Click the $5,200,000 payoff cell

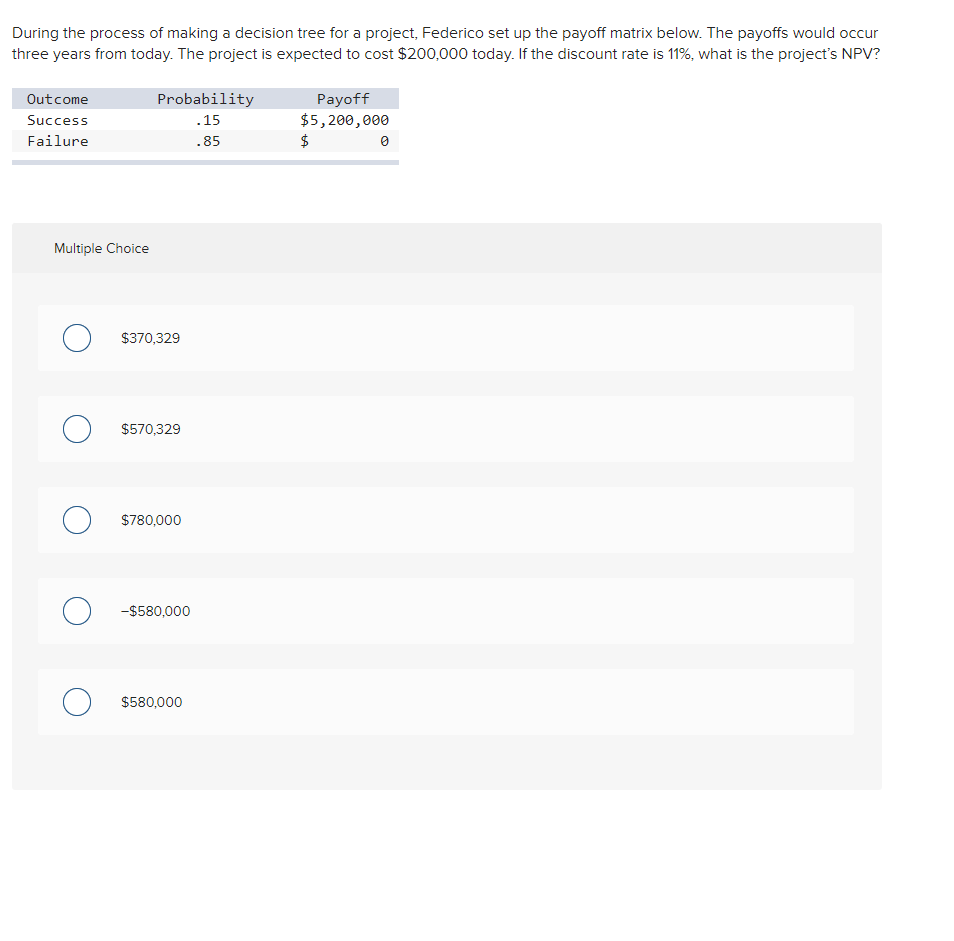point(345,120)
